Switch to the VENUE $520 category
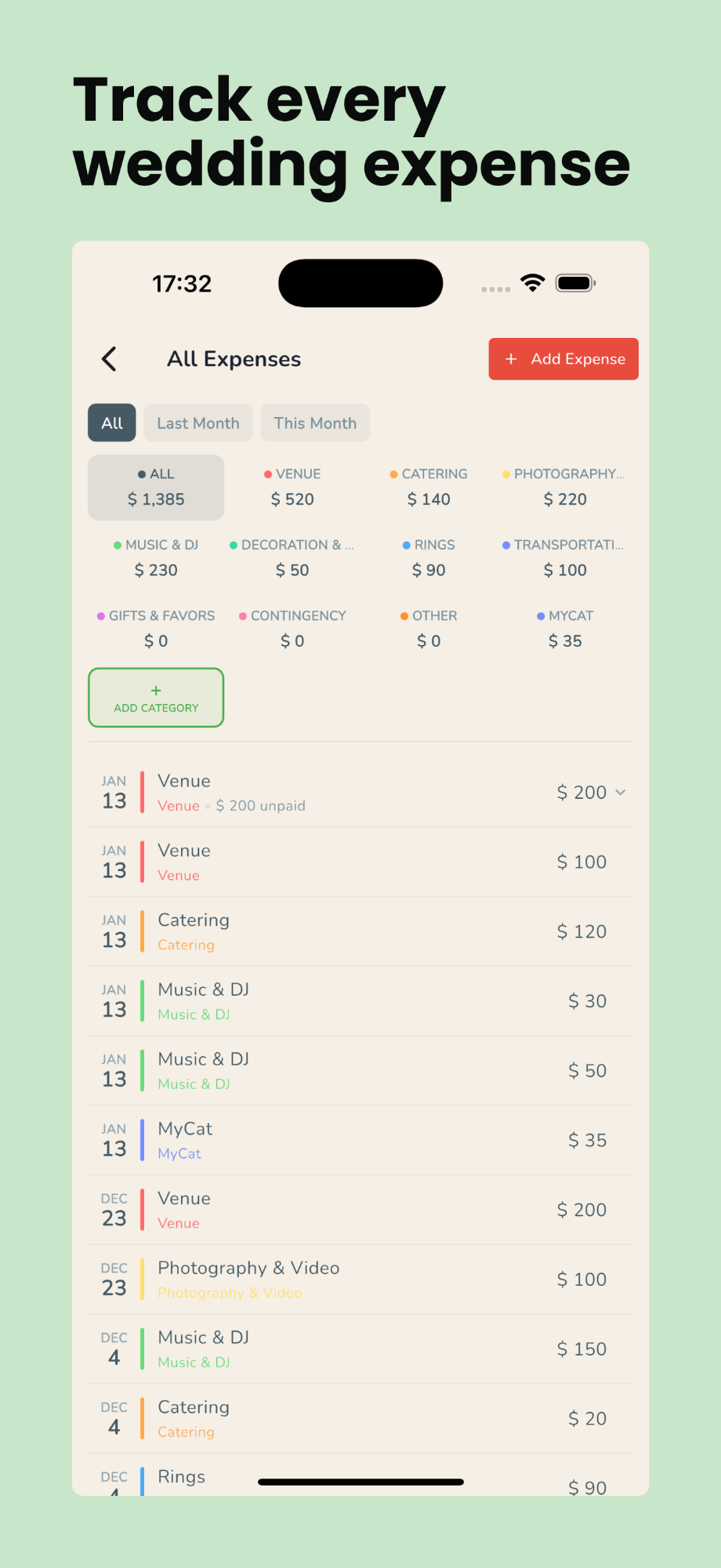The height and width of the screenshot is (1568, 721). click(x=292, y=487)
